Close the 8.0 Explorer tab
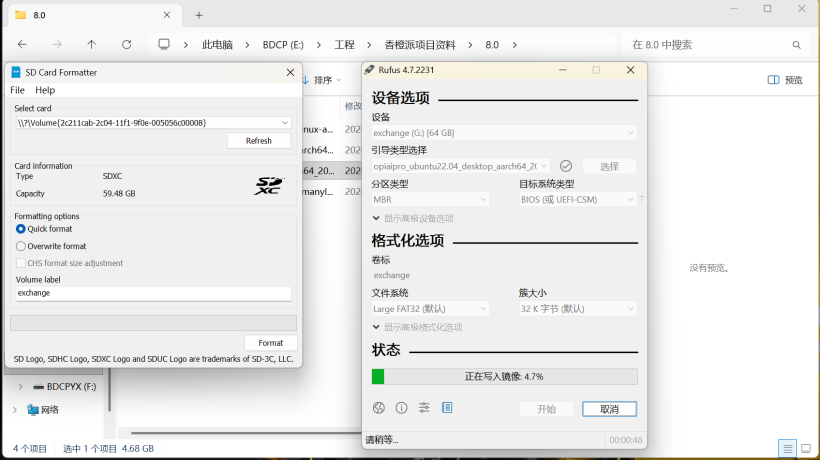The image size is (820, 460). point(167,15)
